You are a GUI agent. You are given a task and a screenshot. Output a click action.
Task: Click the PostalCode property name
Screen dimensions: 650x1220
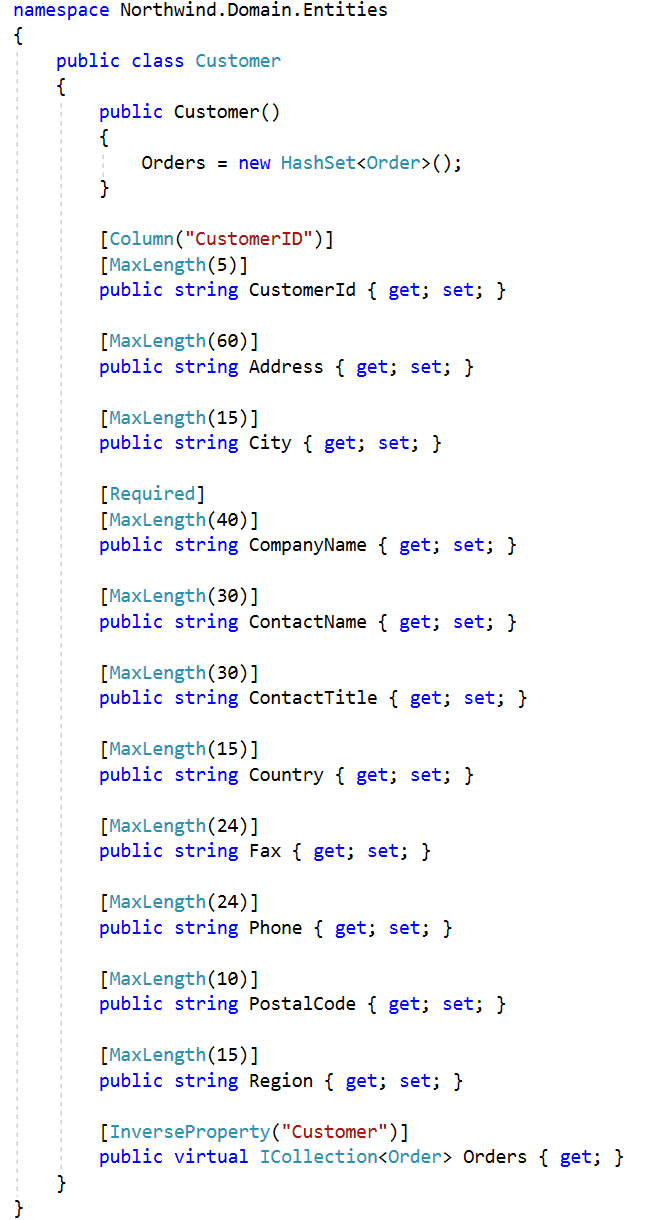click(302, 1004)
